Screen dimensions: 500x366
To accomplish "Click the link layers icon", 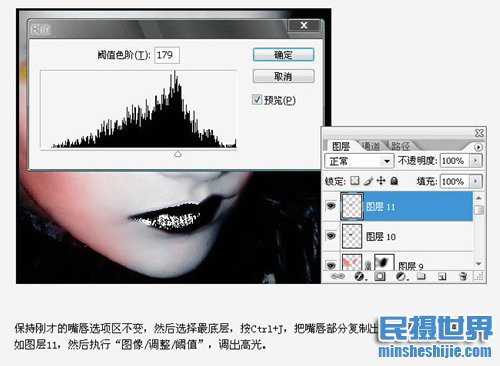I will tap(338, 276).
